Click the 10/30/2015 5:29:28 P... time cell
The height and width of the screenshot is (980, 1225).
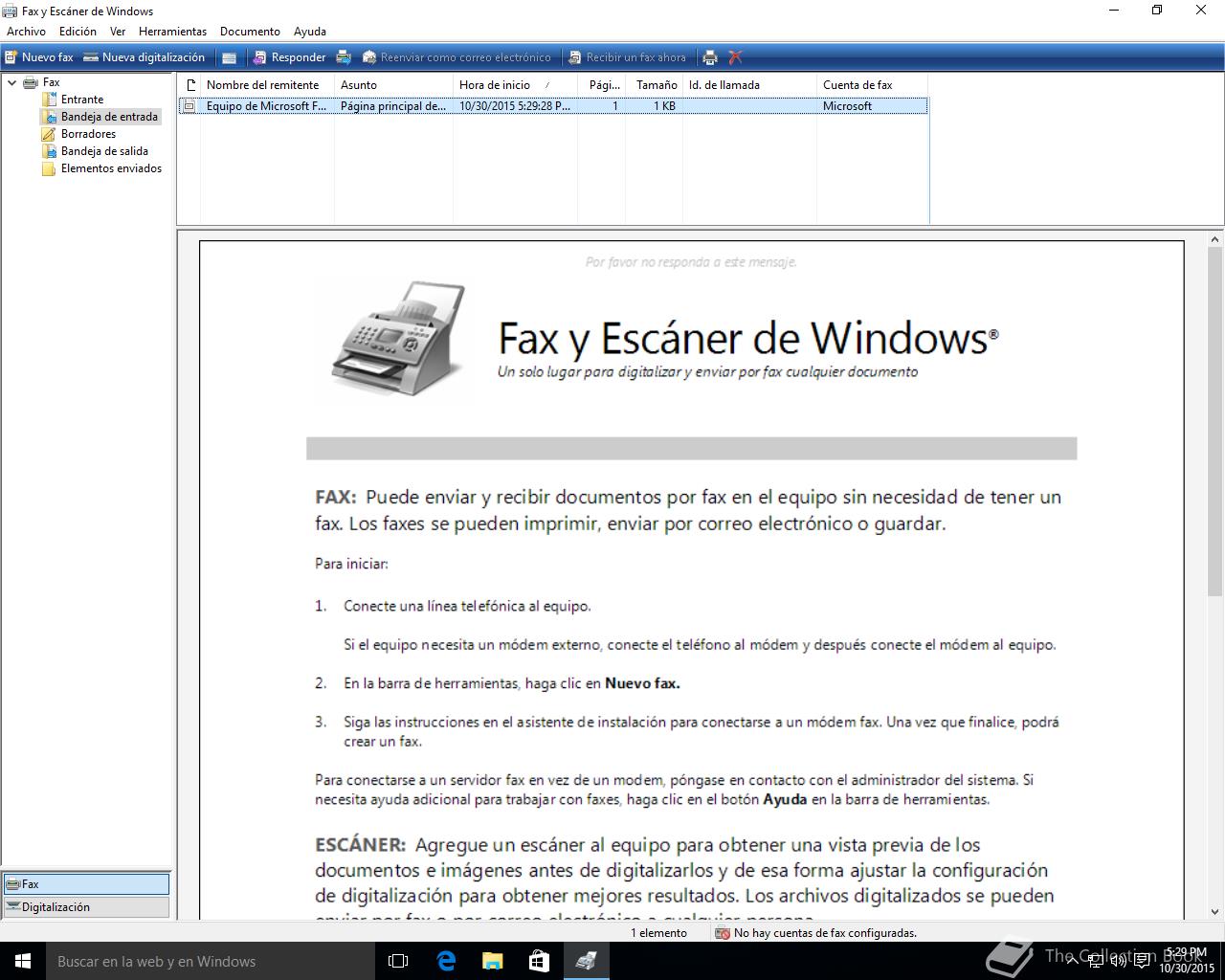(x=515, y=106)
